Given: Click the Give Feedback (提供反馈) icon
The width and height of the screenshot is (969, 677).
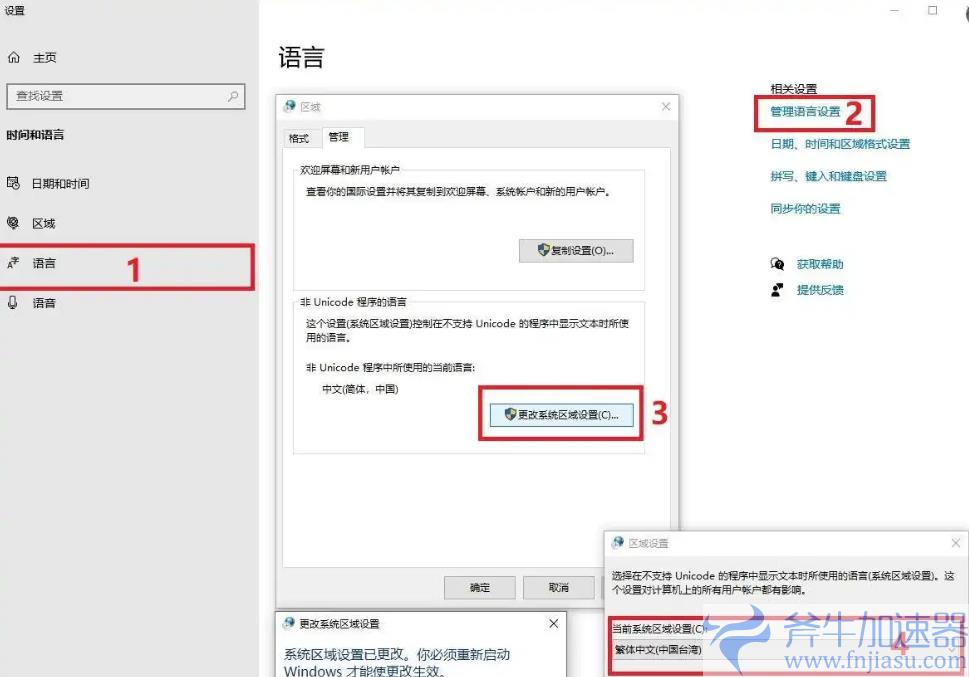Looking at the screenshot, I should point(777,290).
